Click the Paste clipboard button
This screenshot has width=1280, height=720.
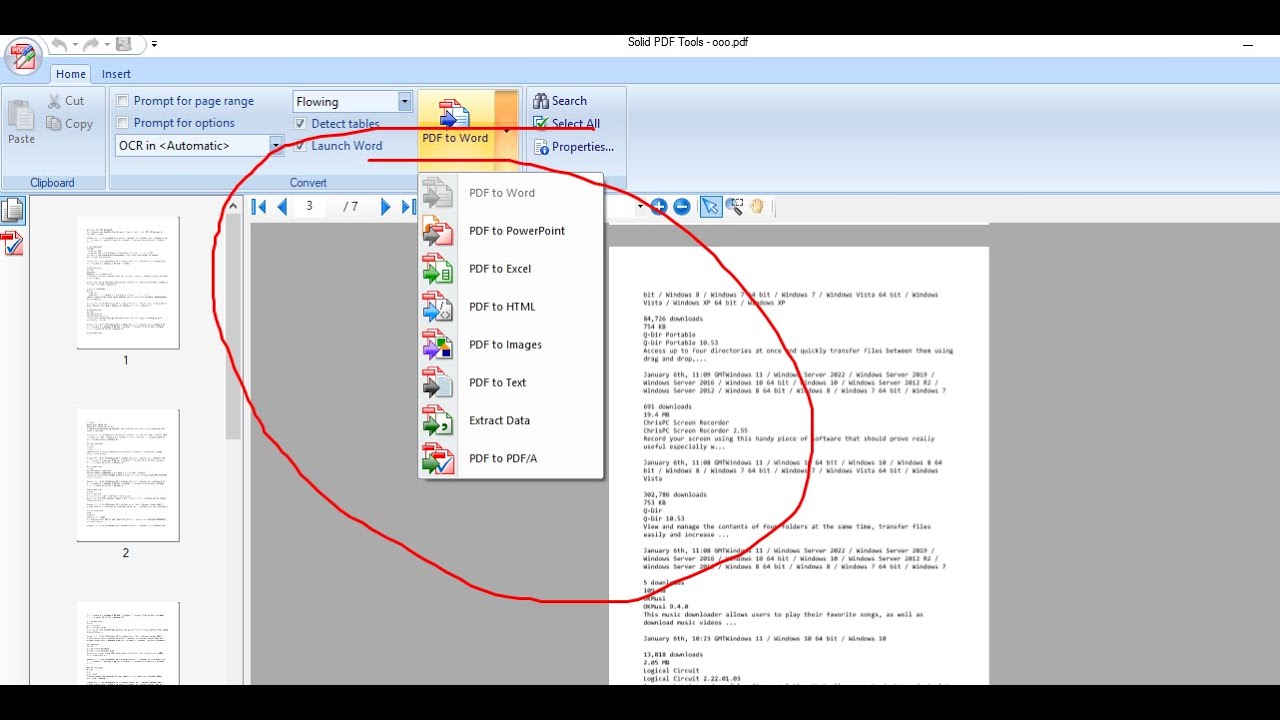point(21,121)
